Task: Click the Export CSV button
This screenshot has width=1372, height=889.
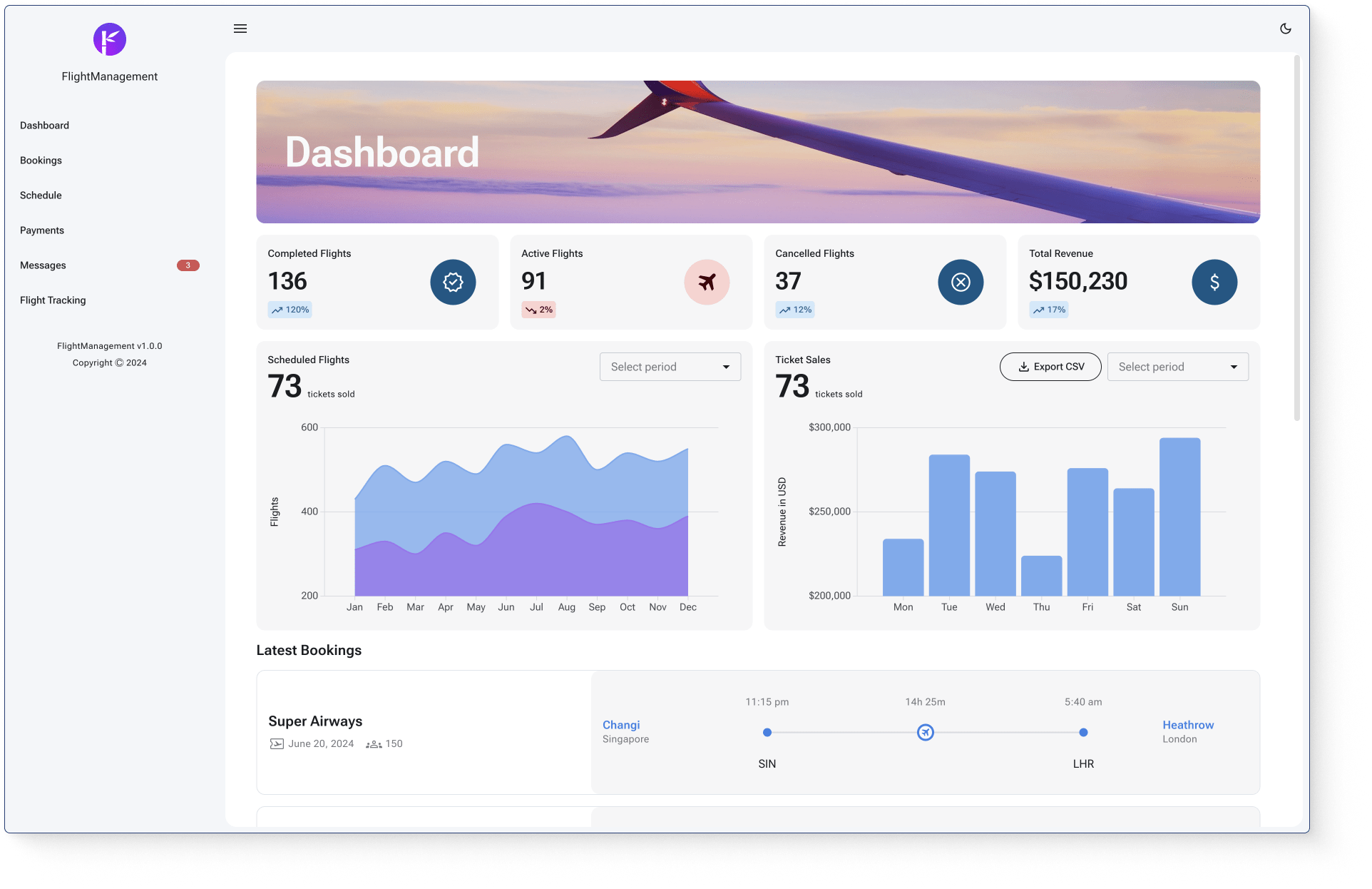Action: [1050, 367]
